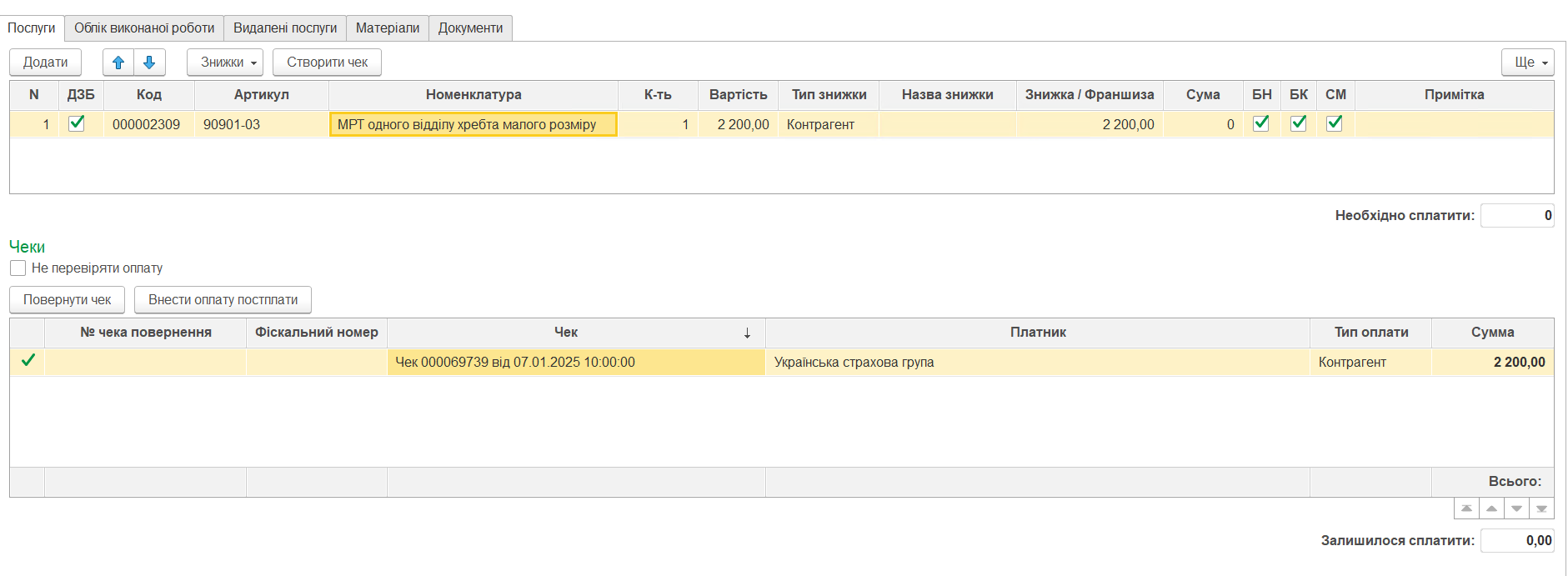Screen dimensions: 1568x576
Task: Move row down with blue down arrow
Action: click(149, 63)
